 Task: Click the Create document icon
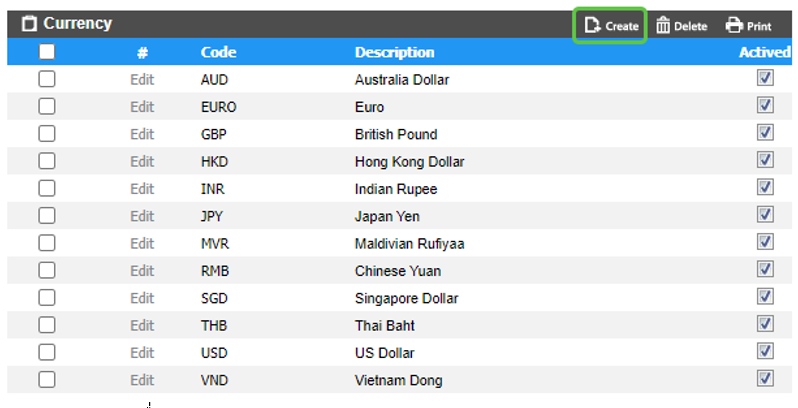point(592,26)
